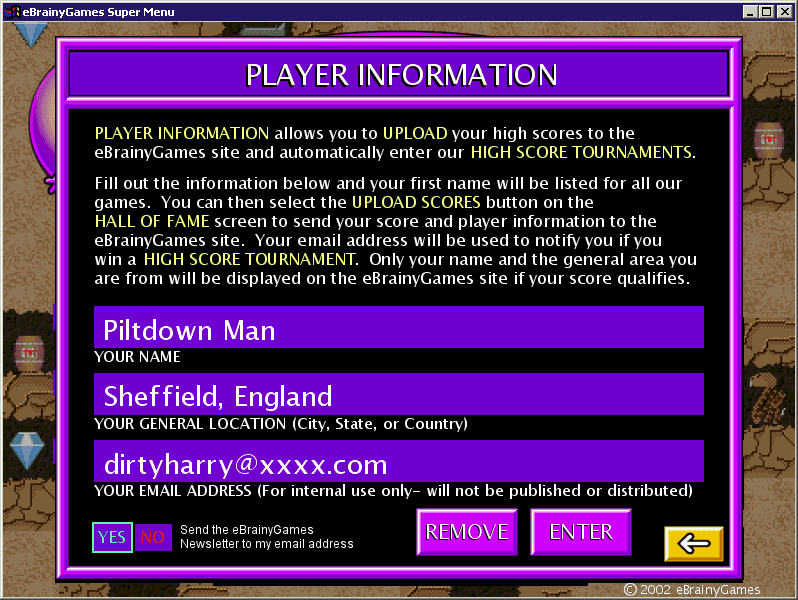This screenshot has width=798, height=600.
Task: Click the ENTER button
Action: click(581, 532)
